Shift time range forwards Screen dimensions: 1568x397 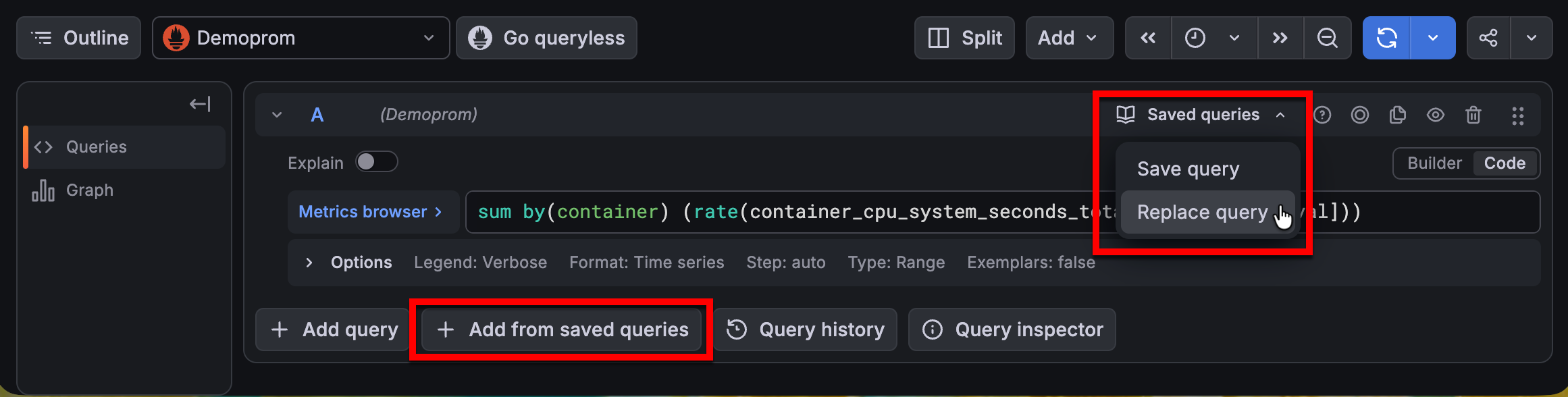pyautogui.click(x=1280, y=38)
